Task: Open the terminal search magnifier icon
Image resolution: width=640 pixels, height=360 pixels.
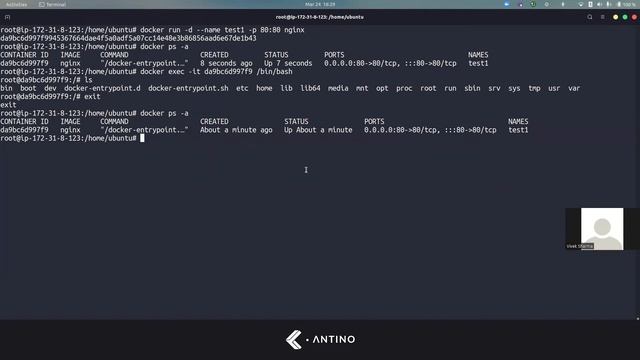Action: [590, 17]
